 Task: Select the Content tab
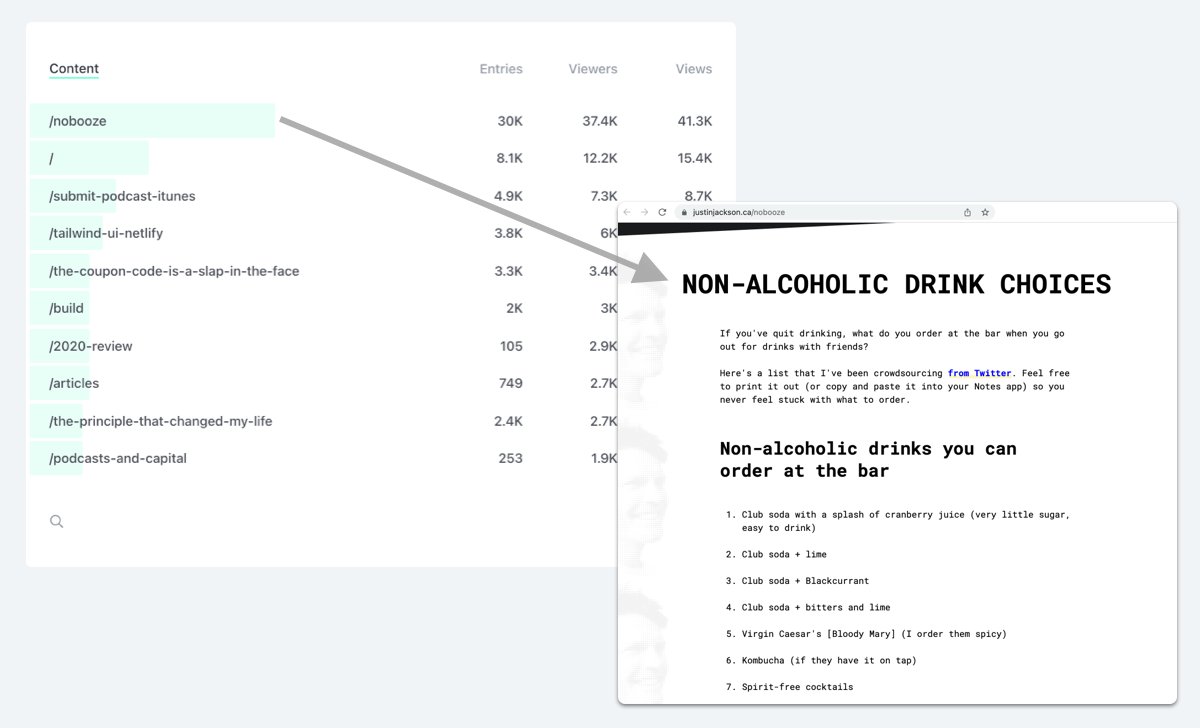(x=74, y=69)
